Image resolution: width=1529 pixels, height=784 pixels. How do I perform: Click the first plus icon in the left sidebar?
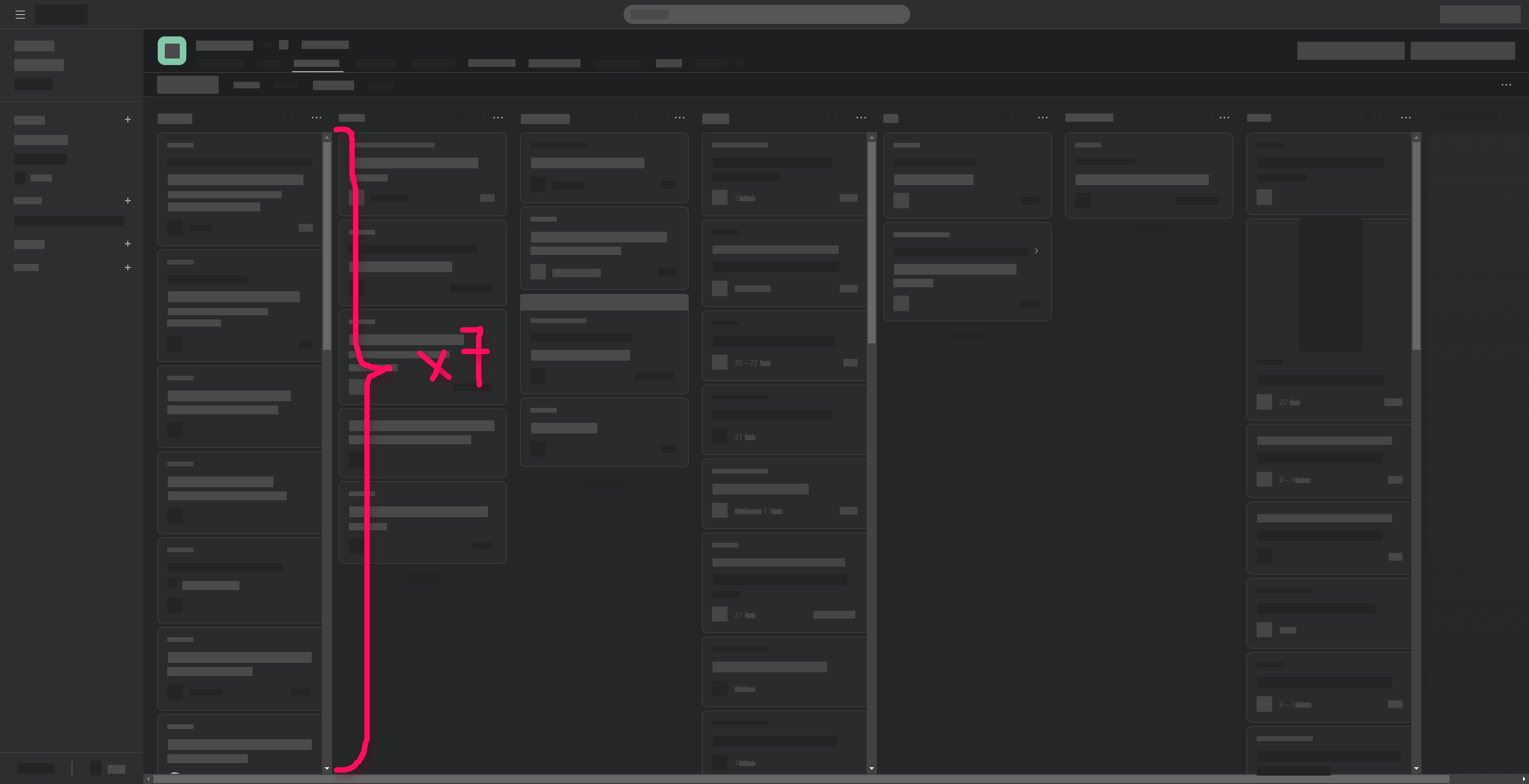[x=128, y=119]
